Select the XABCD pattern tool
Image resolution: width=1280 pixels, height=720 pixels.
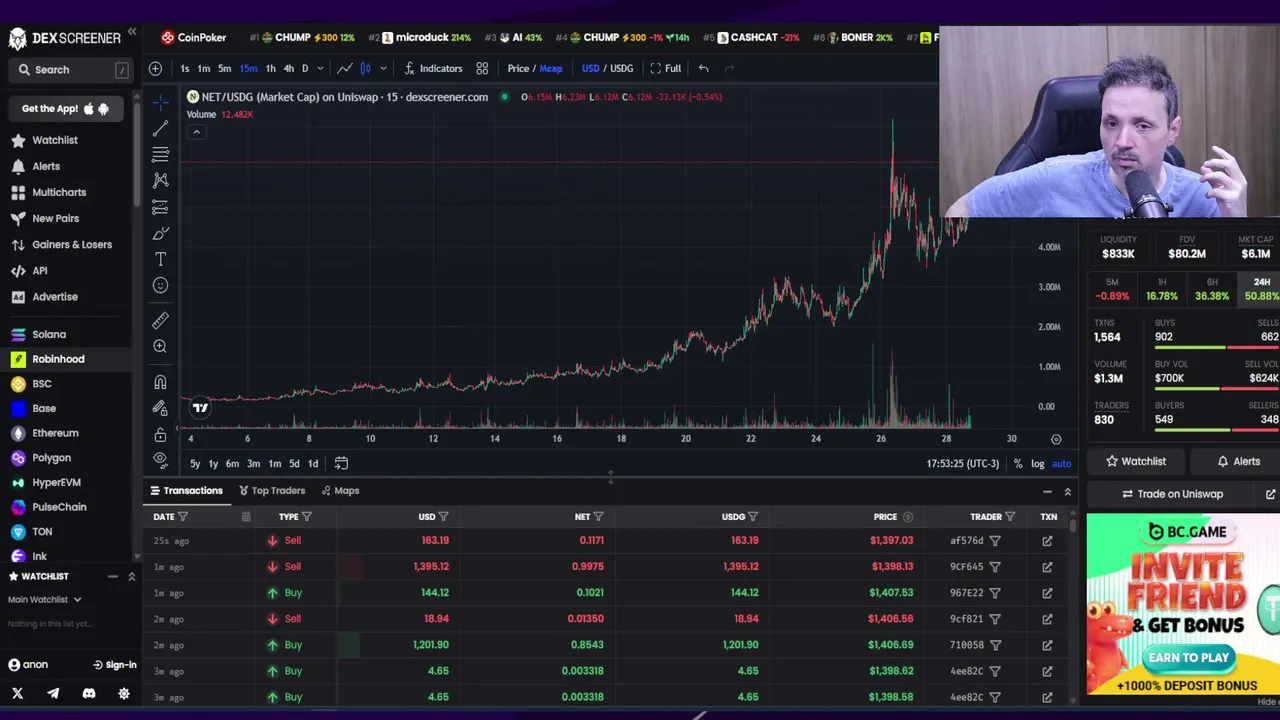(160, 180)
